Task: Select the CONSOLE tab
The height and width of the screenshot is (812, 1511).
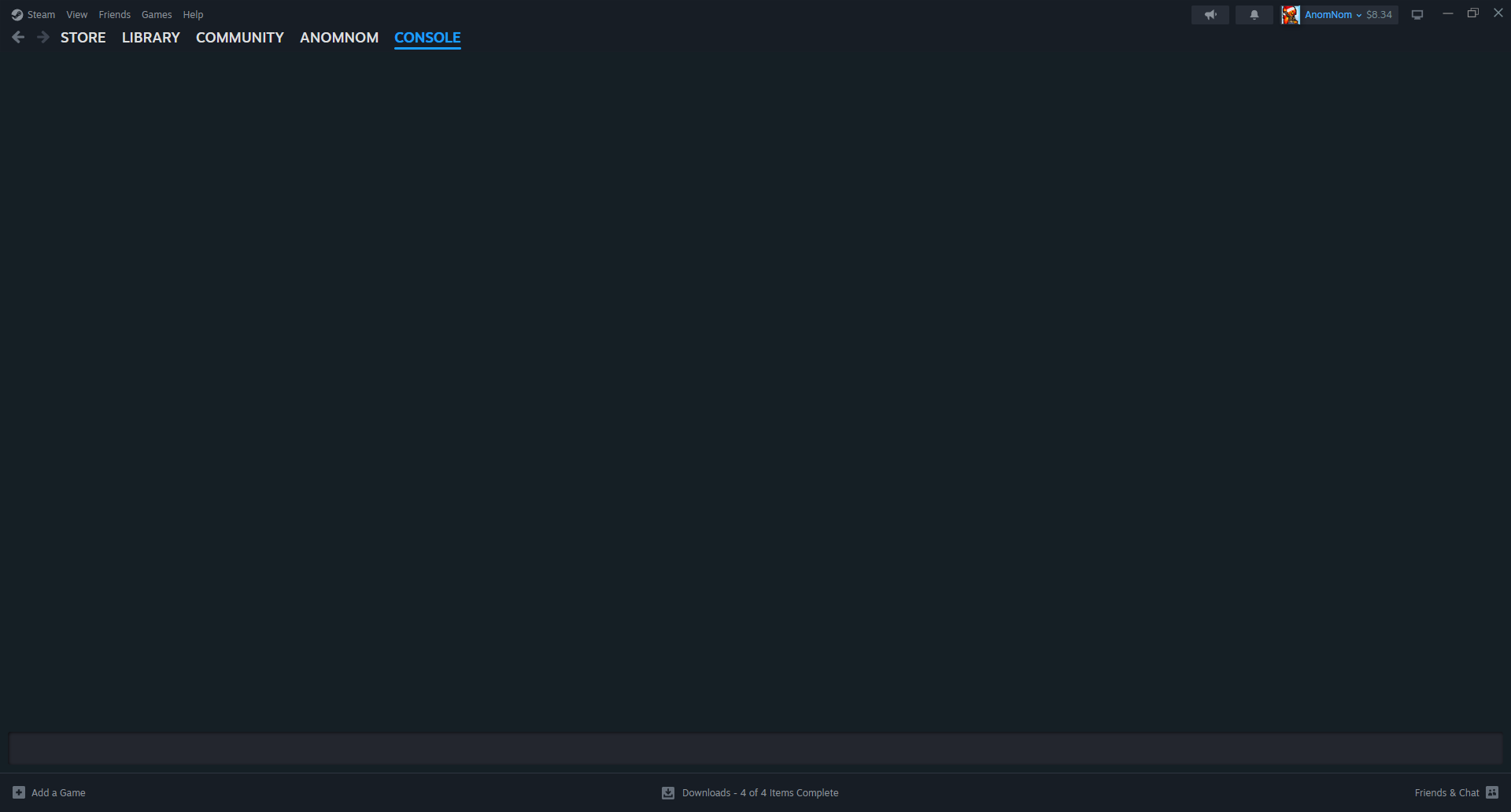Action: click(427, 38)
